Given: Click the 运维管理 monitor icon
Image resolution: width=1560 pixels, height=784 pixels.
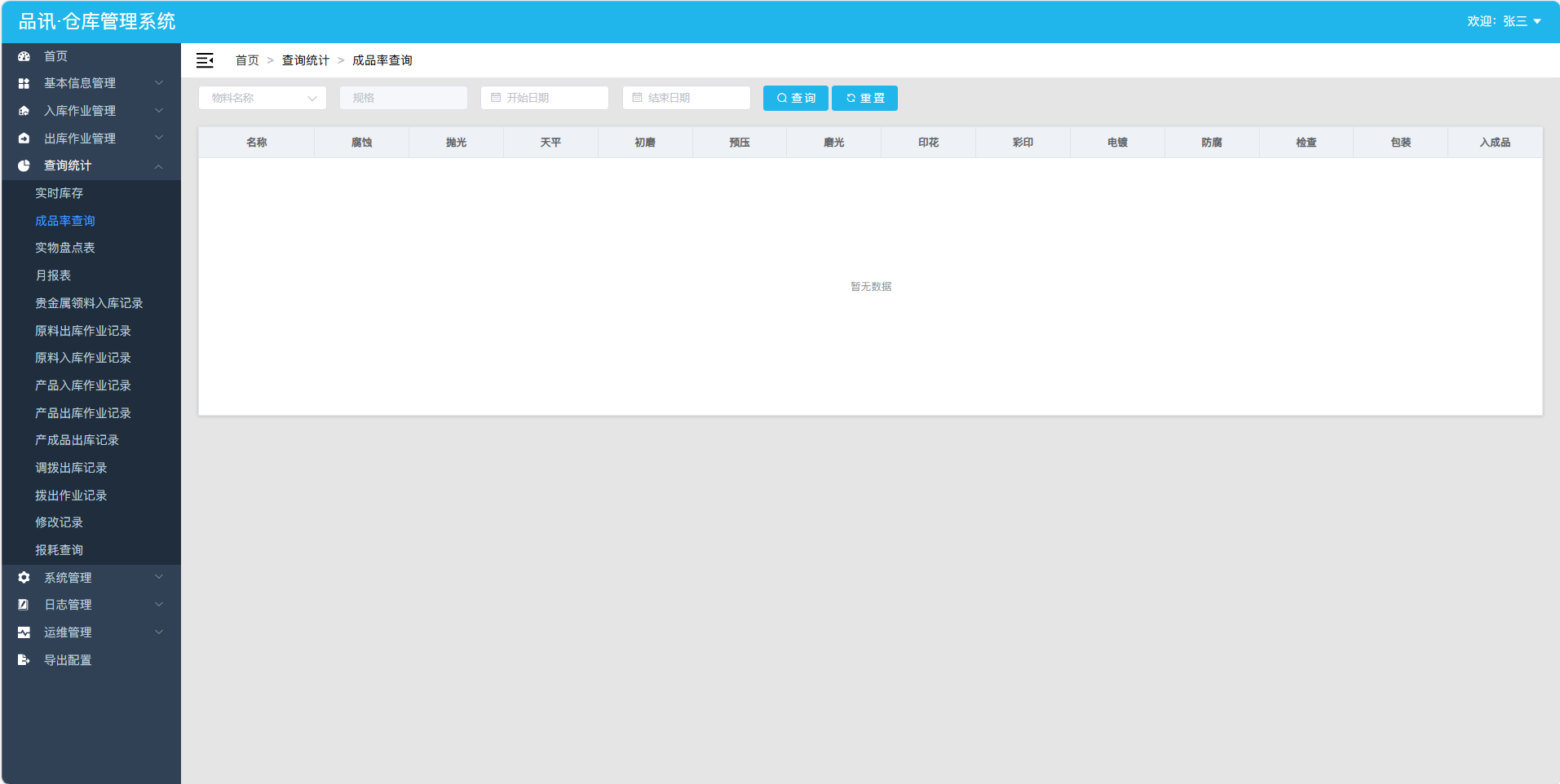Looking at the screenshot, I should click(x=24, y=632).
